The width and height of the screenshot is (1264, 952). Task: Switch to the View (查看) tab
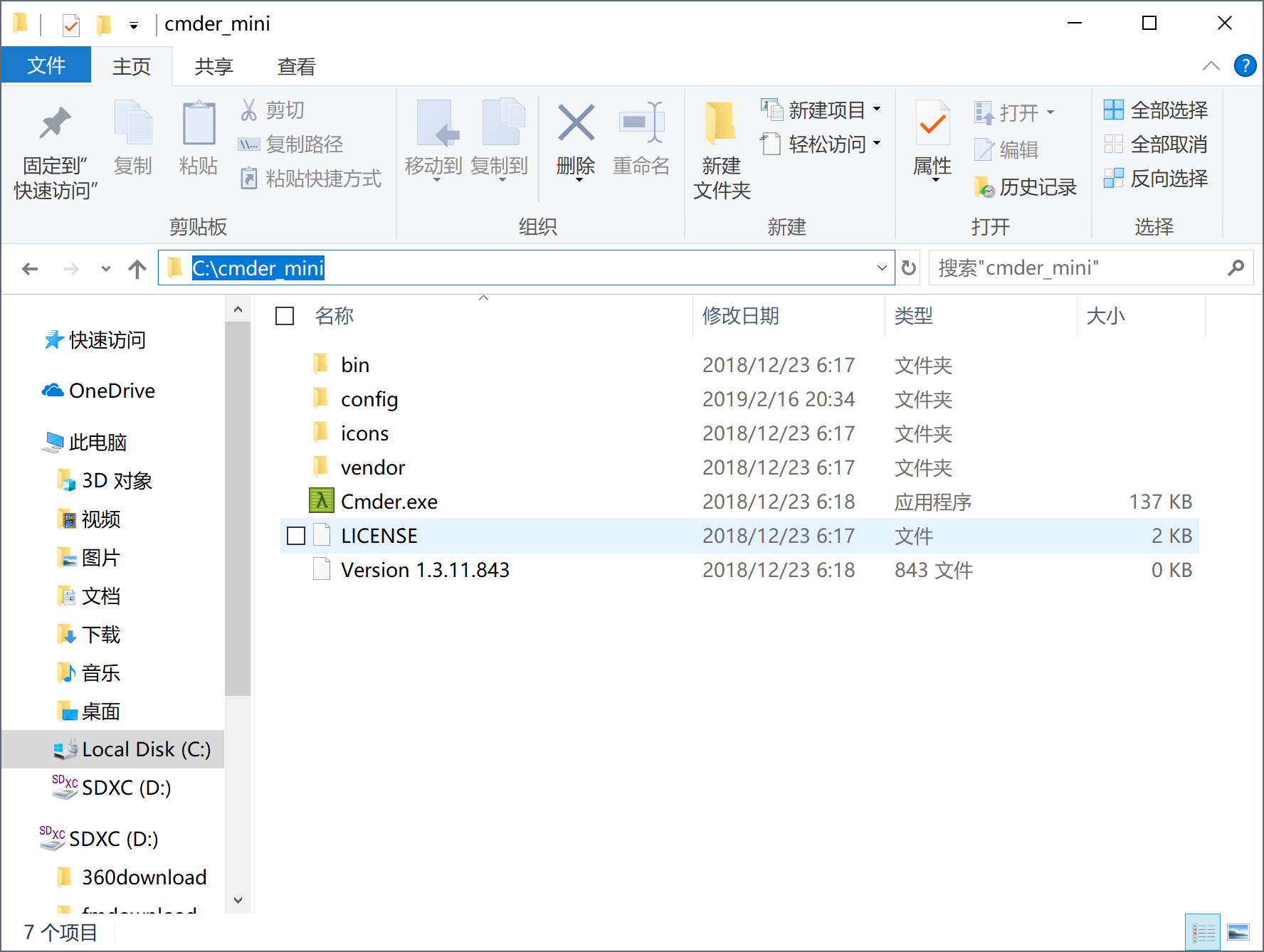(297, 66)
